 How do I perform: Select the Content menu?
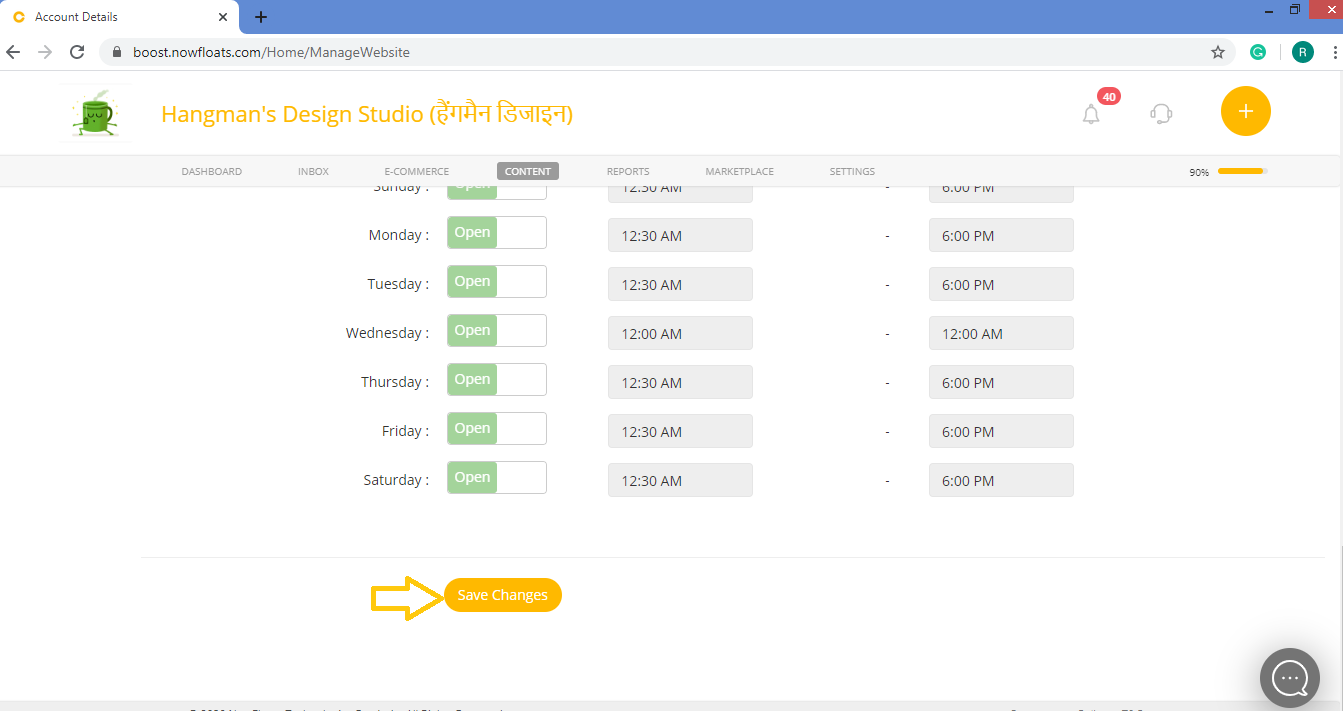(528, 172)
